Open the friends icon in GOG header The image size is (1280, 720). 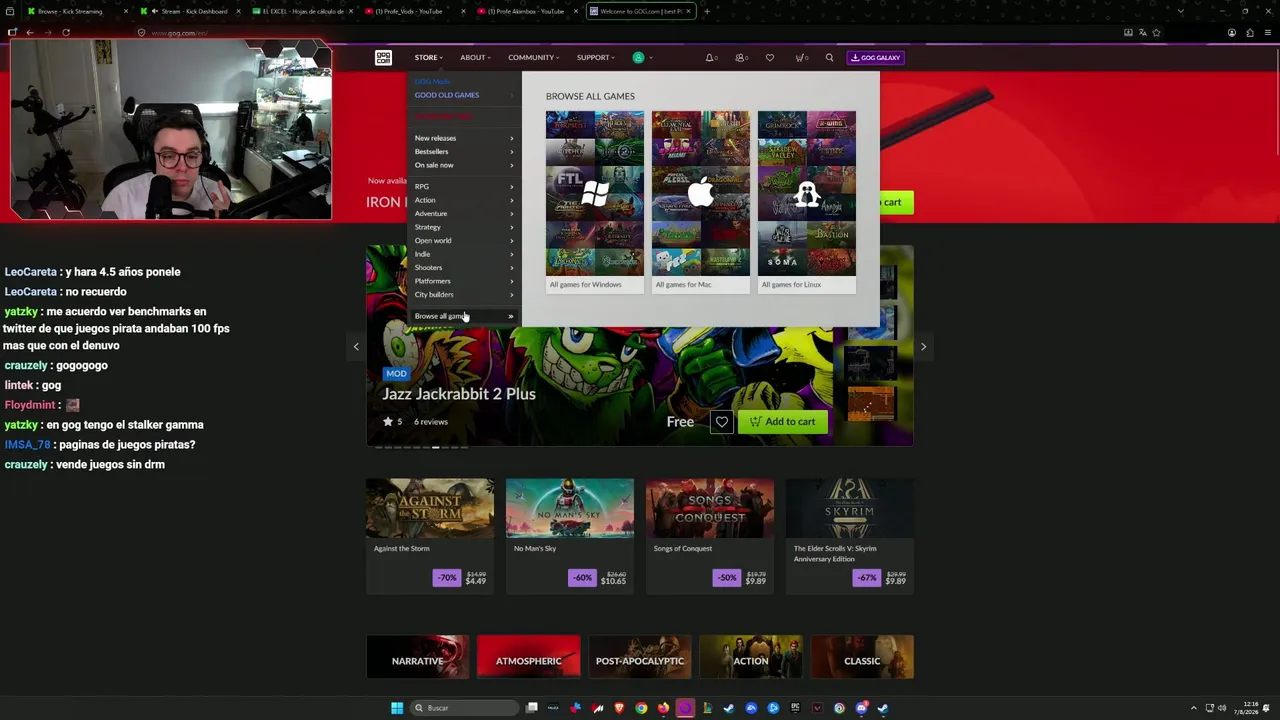click(741, 58)
